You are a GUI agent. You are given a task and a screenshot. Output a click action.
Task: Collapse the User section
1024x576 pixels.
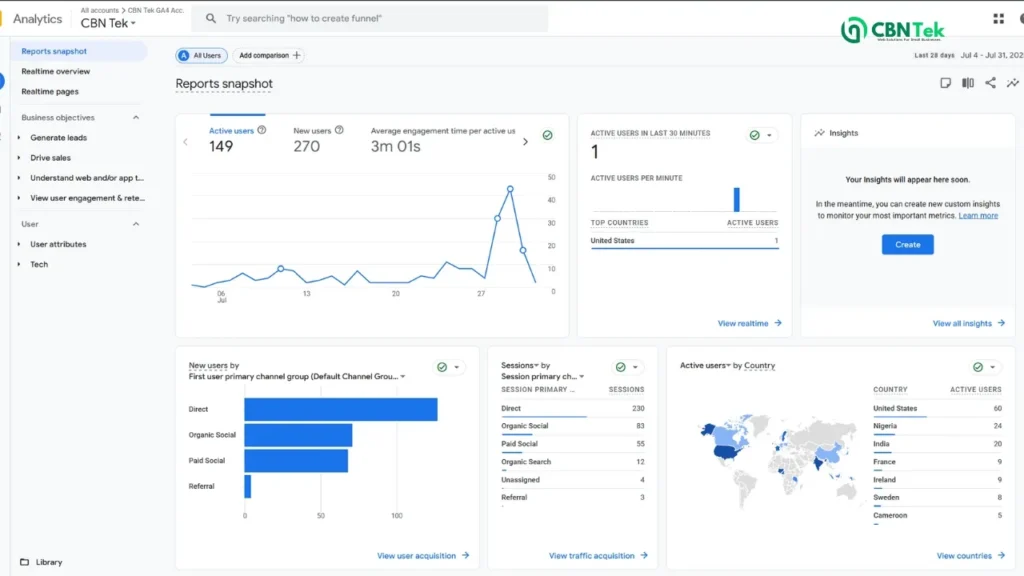[x=136, y=224]
